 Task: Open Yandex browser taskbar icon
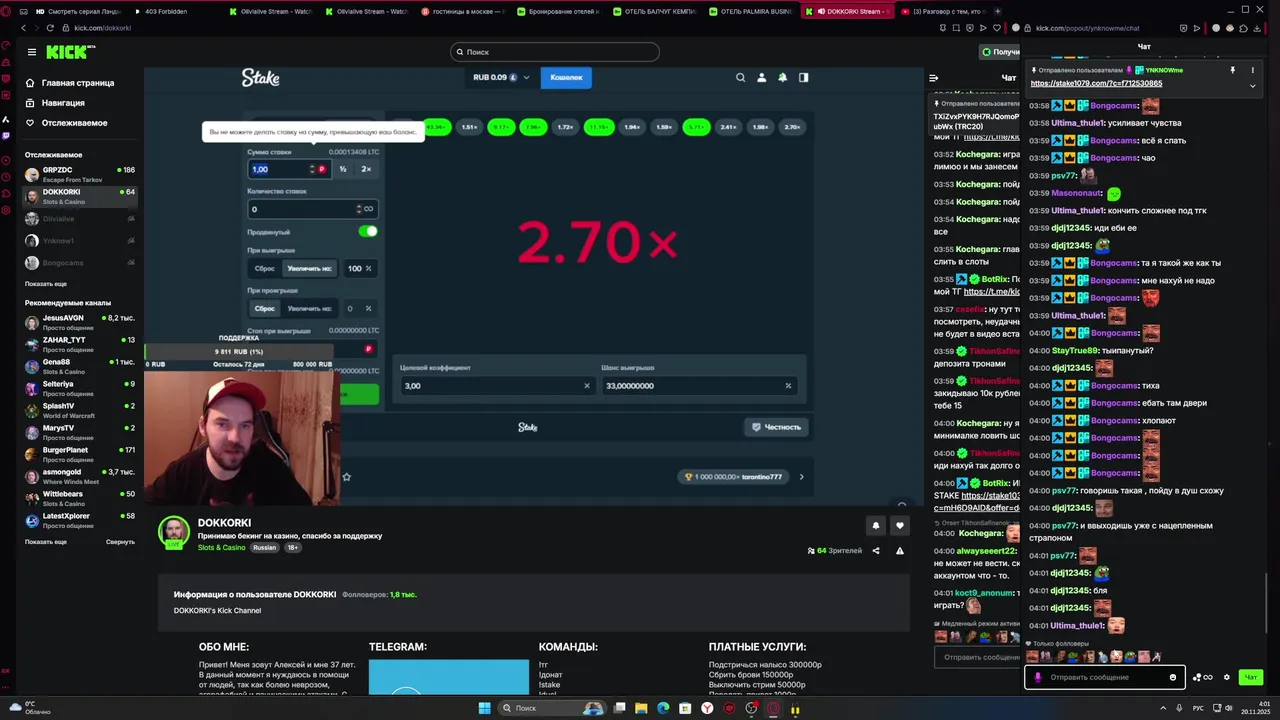click(x=707, y=708)
